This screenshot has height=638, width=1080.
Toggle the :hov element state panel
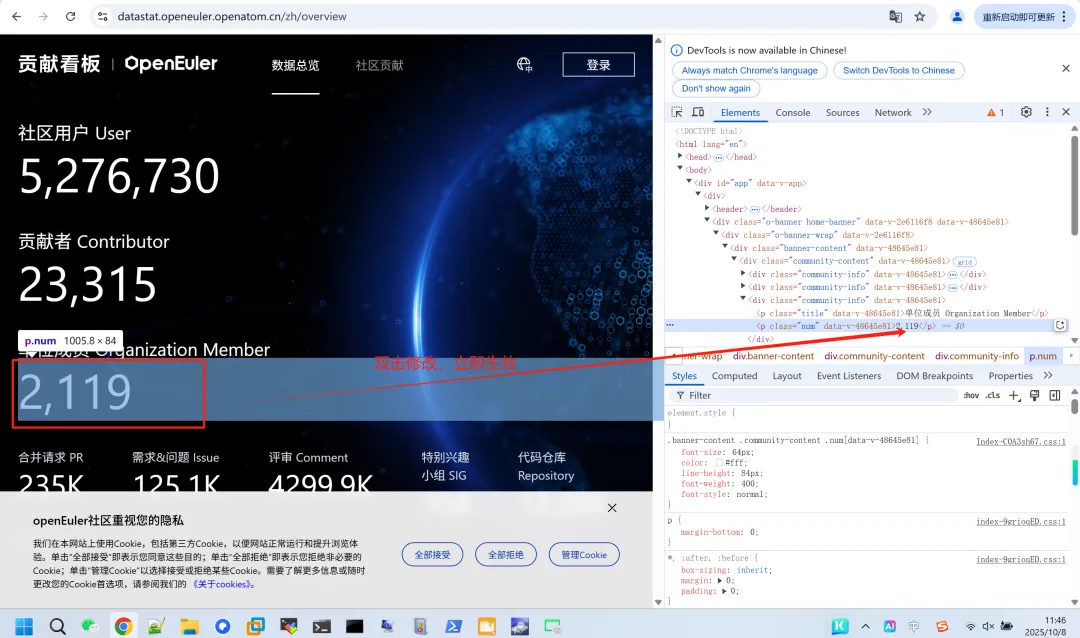pos(971,396)
